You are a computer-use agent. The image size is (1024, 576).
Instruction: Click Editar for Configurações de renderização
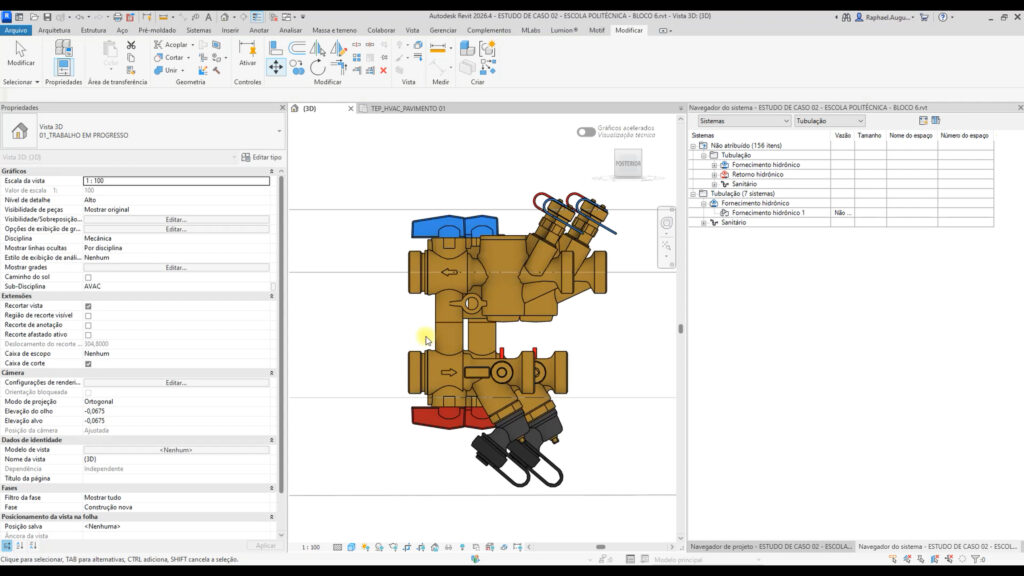[x=176, y=383]
